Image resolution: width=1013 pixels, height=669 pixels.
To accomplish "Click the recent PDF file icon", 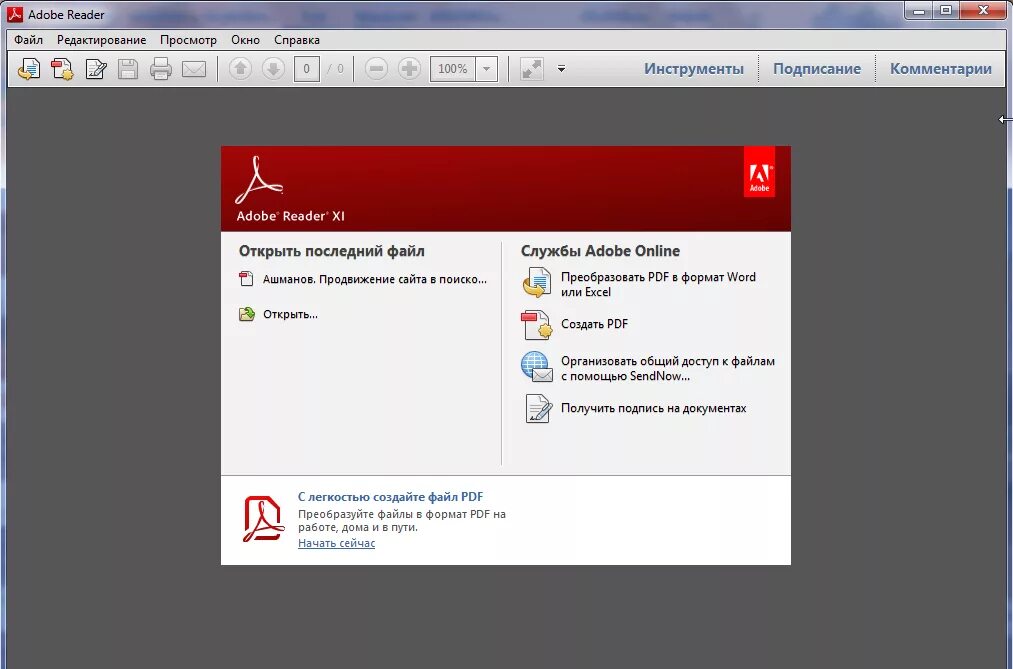I will [x=246, y=279].
